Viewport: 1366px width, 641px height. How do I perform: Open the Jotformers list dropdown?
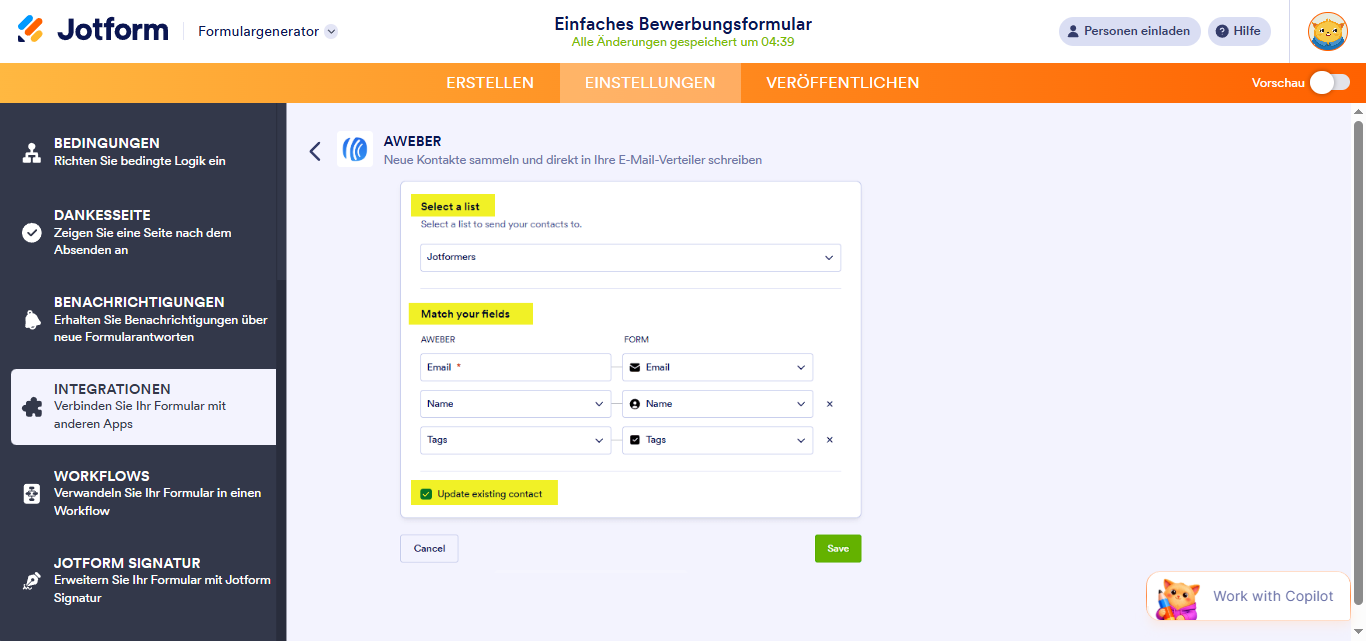(x=630, y=257)
